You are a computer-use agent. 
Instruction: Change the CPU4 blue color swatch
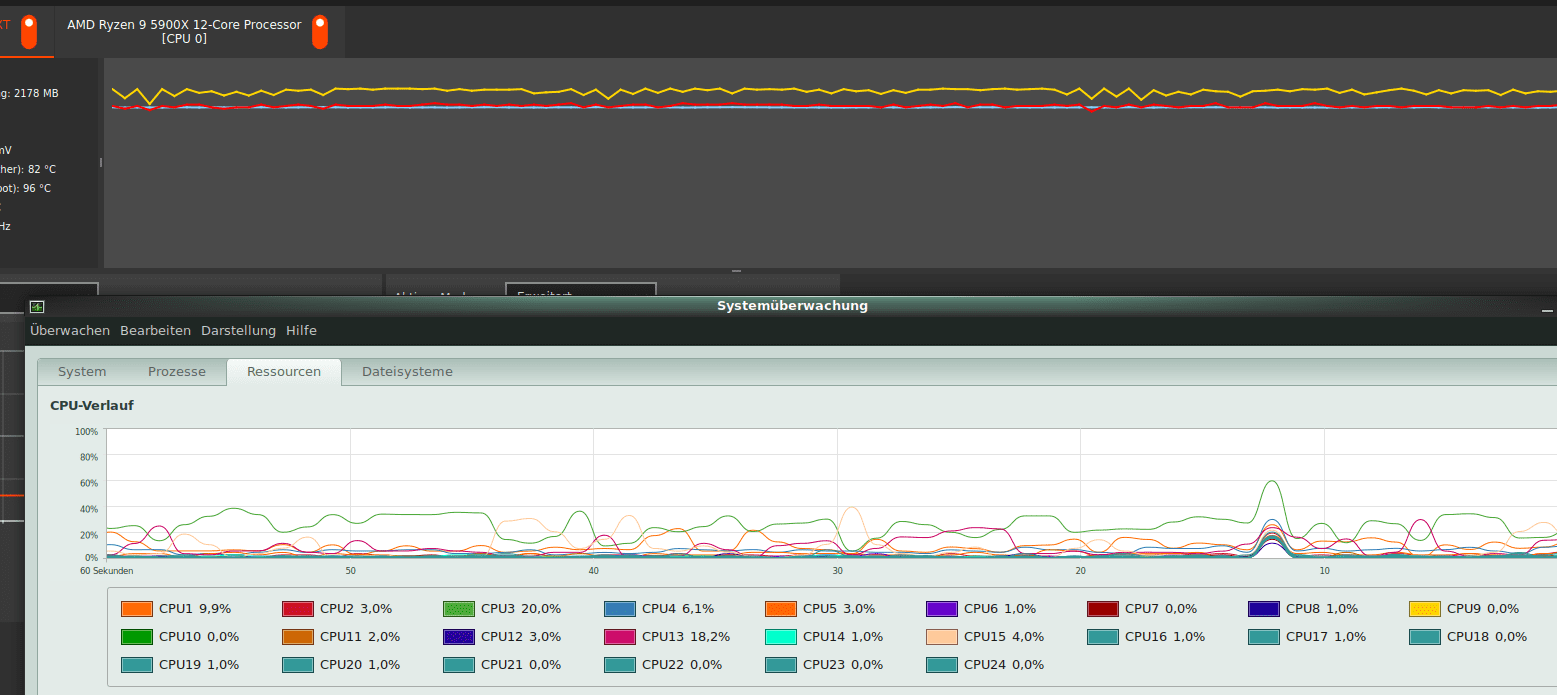tap(620, 608)
